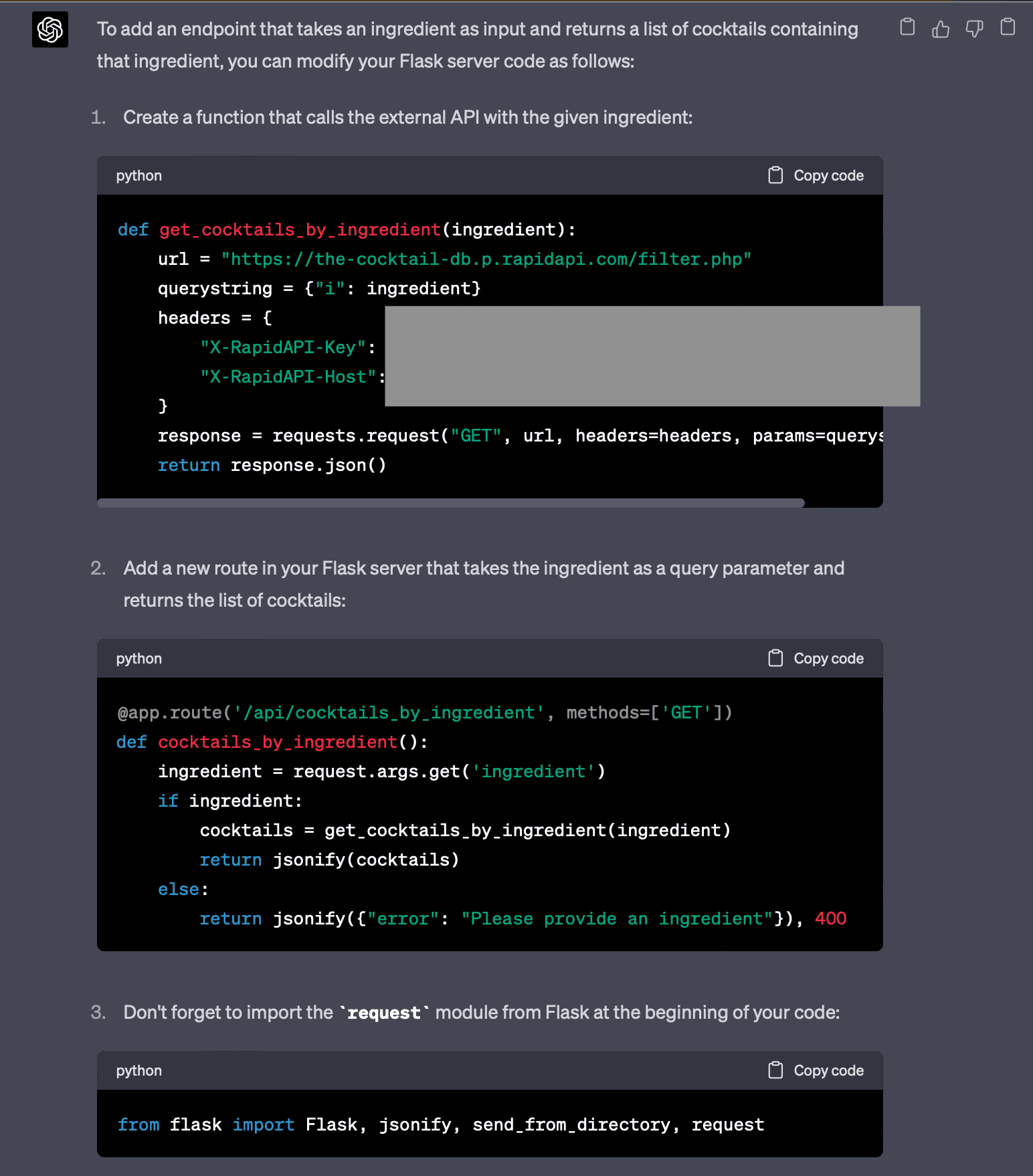Click the "X-RapidAPI-Key" header string
The image size is (1033, 1176).
tap(283, 348)
